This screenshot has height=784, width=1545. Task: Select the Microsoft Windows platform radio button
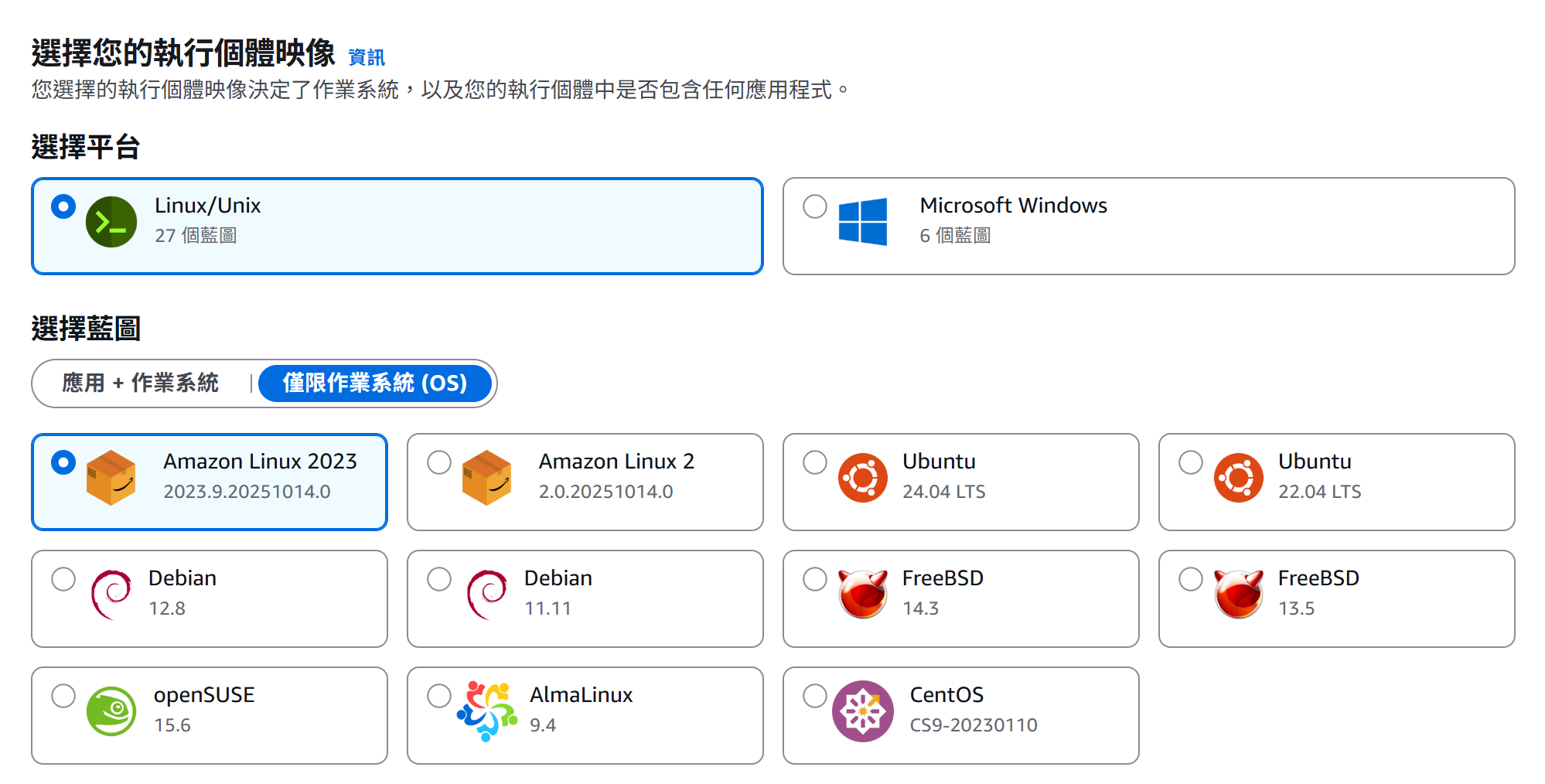point(815,206)
